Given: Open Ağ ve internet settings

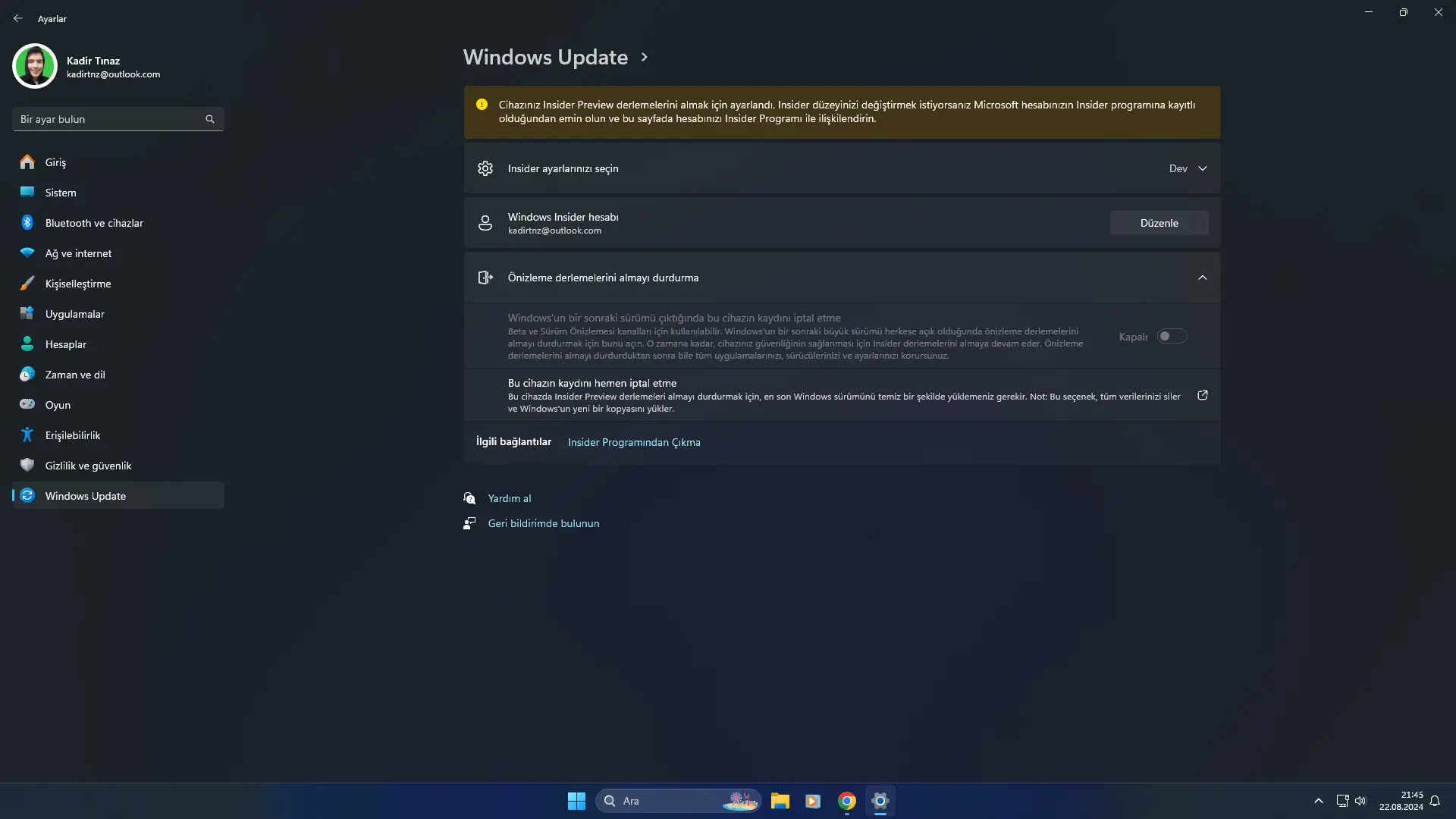Looking at the screenshot, I should coord(118,253).
